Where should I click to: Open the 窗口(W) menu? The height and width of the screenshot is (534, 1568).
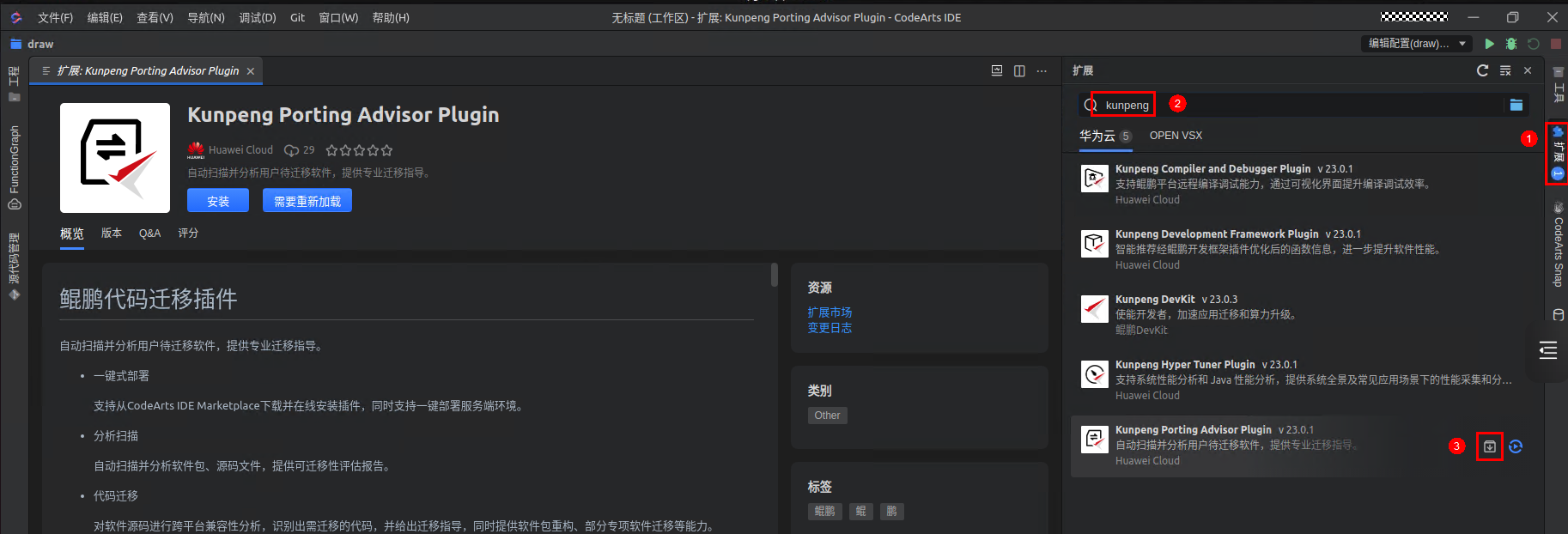pos(338,17)
